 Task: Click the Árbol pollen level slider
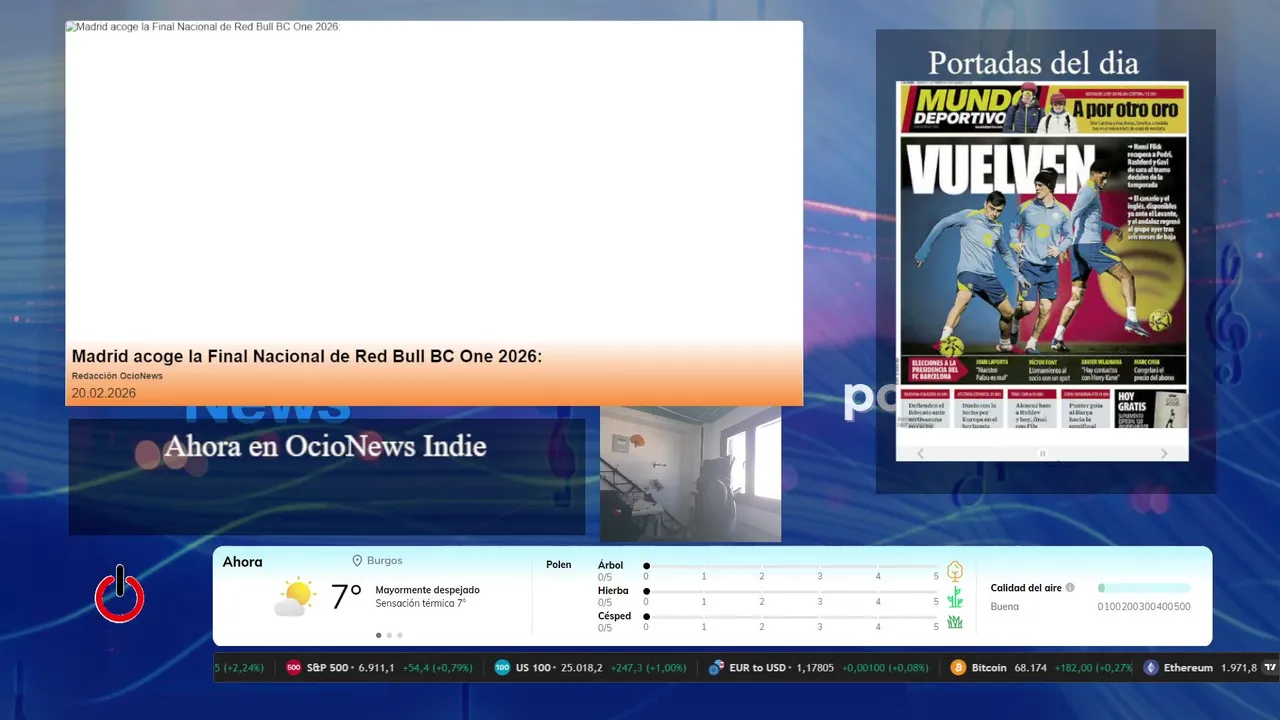[x=792, y=566]
